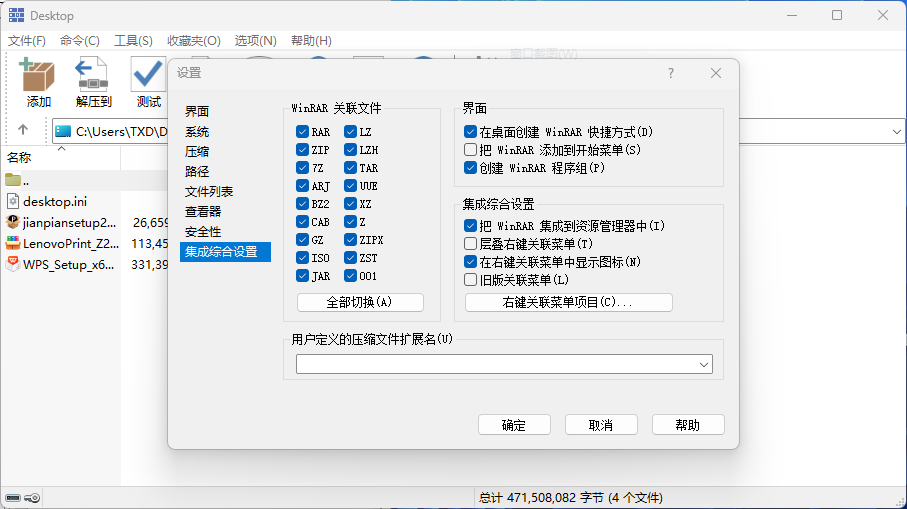
Task: Open the Favorites (收藏夹) menu
Action: point(194,40)
